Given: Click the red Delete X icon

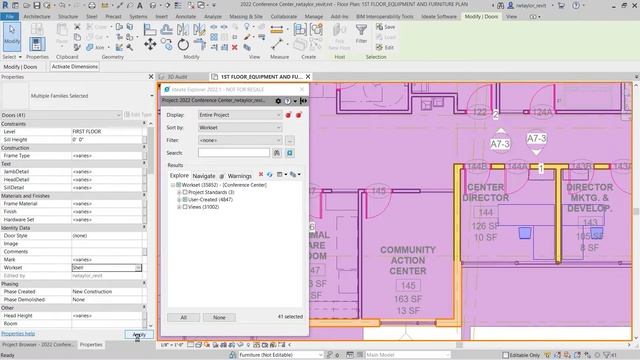Looking at the screenshot, I should (235, 47).
